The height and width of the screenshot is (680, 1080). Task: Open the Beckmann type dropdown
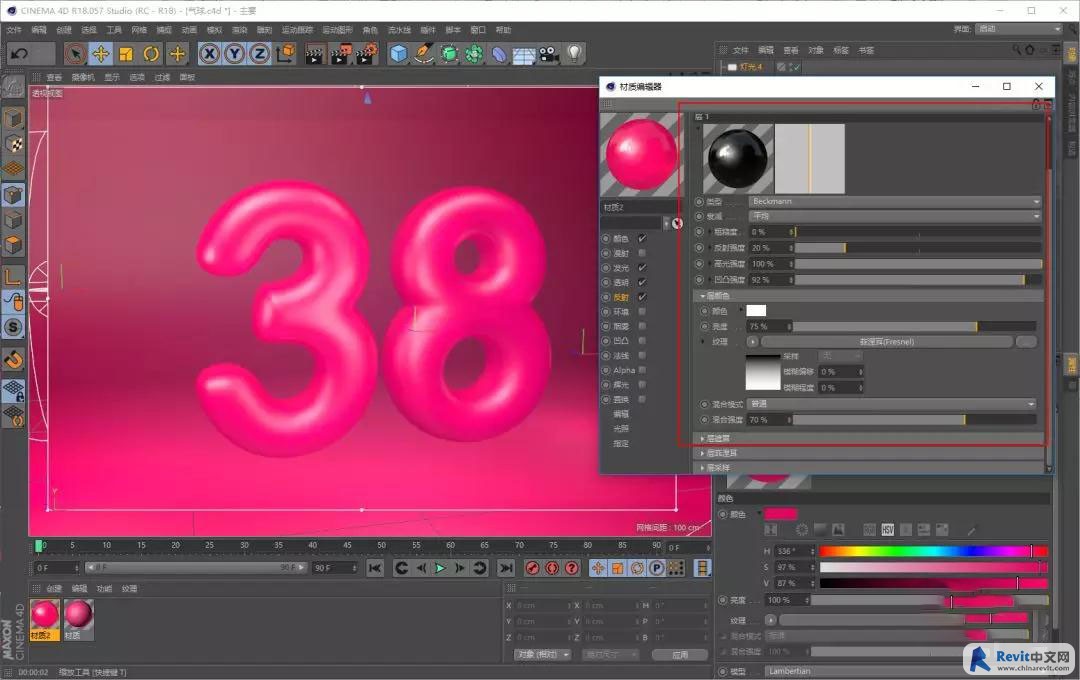[895, 201]
